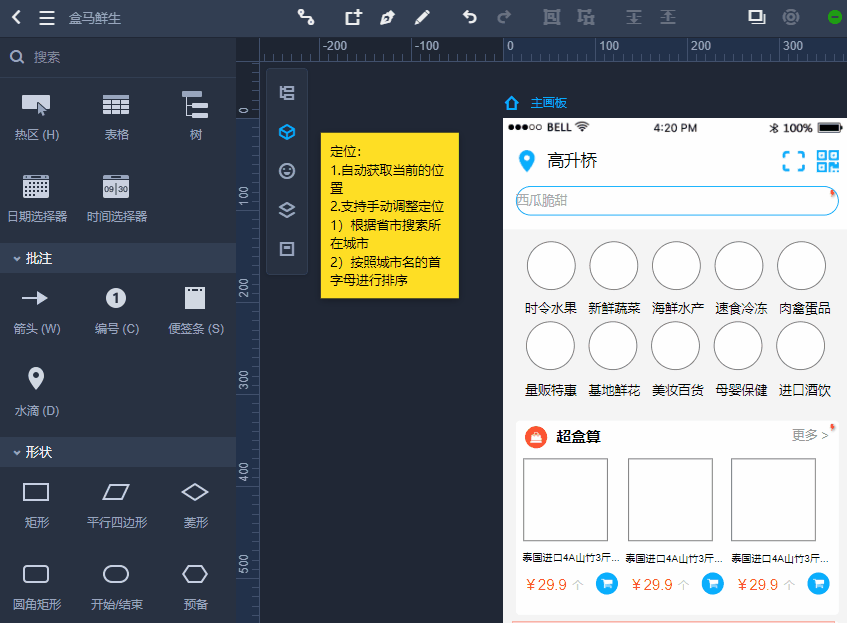Click the 高升桥 location text
847x623 pixels.
pos(572,160)
